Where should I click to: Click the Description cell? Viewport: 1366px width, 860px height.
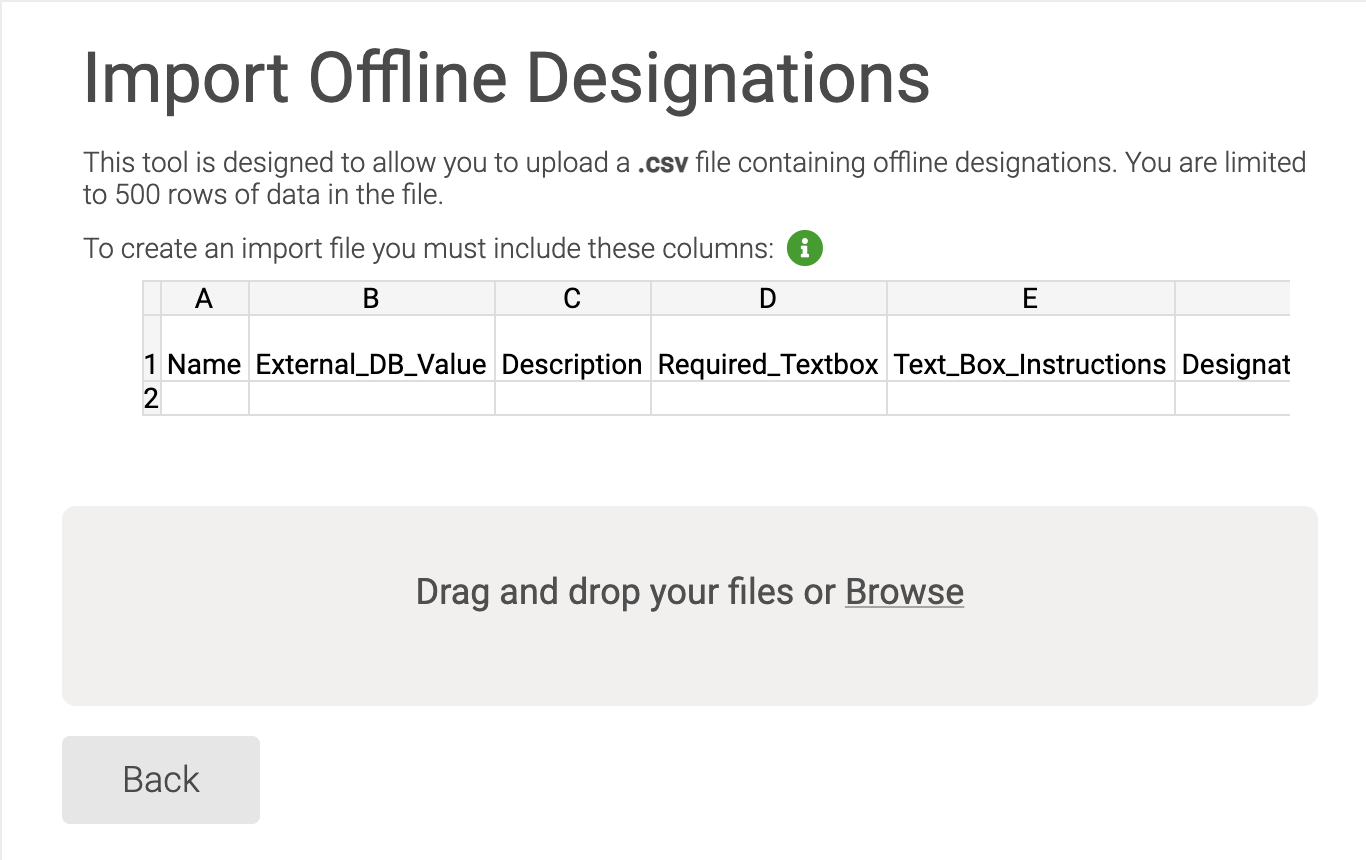coord(572,364)
